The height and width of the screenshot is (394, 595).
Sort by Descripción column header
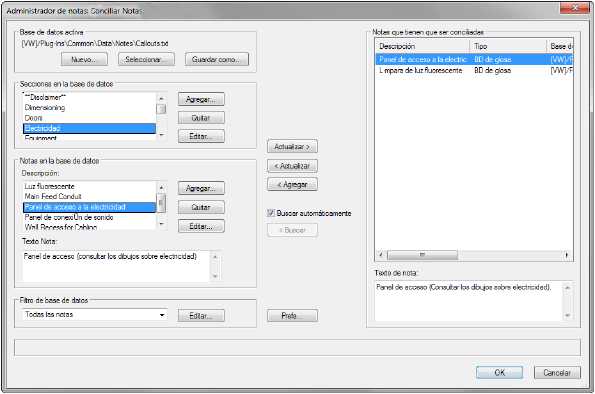422,46
